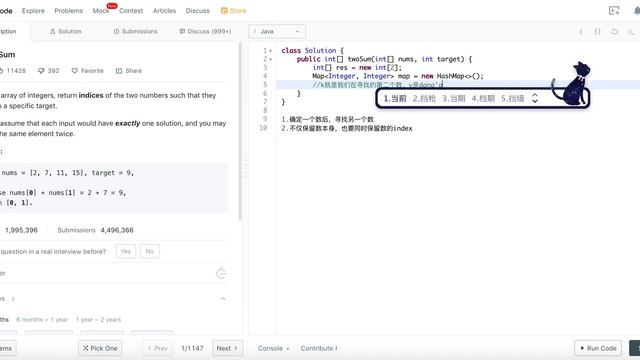
Task: Open the Contest menu item
Action: [131, 11]
